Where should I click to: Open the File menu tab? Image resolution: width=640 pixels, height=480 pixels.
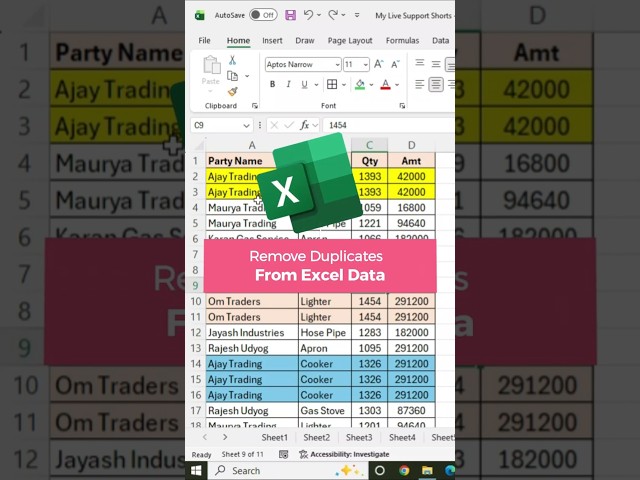[204, 40]
